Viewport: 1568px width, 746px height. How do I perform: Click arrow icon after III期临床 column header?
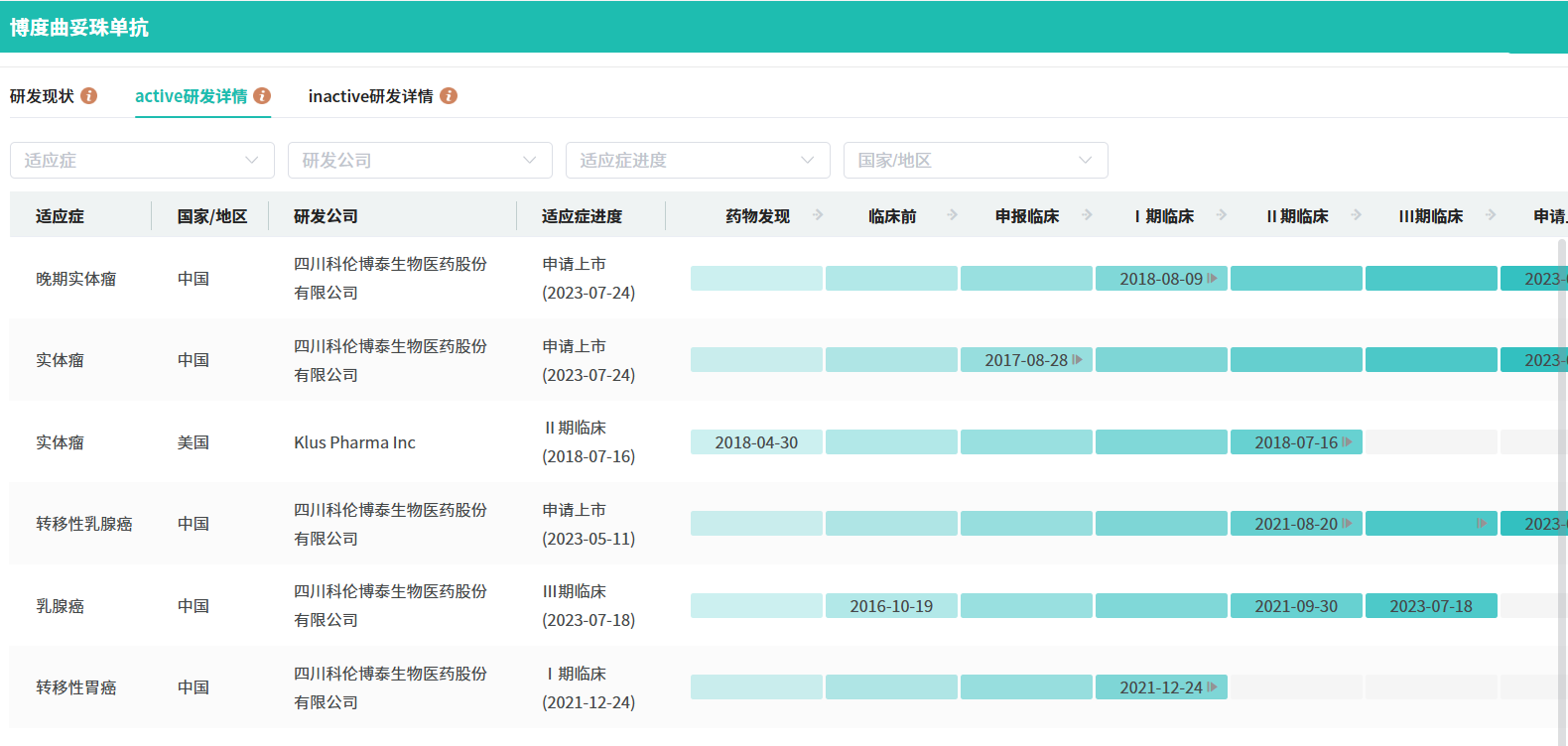click(x=1491, y=215)
